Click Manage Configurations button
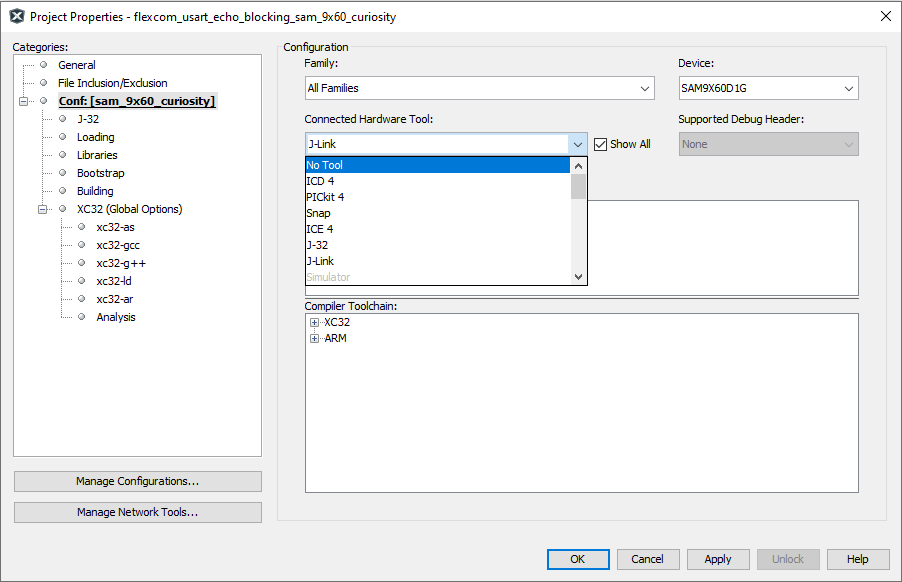The width and height of the screenshot is (902, 582). pos(138,481)
